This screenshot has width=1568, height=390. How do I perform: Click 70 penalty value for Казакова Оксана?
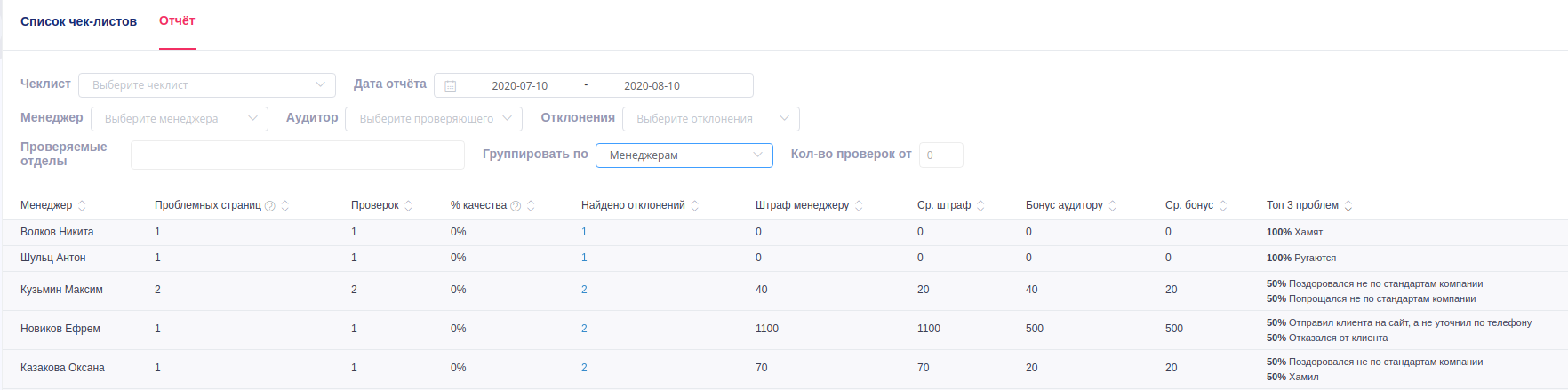(x=762, y=368)
